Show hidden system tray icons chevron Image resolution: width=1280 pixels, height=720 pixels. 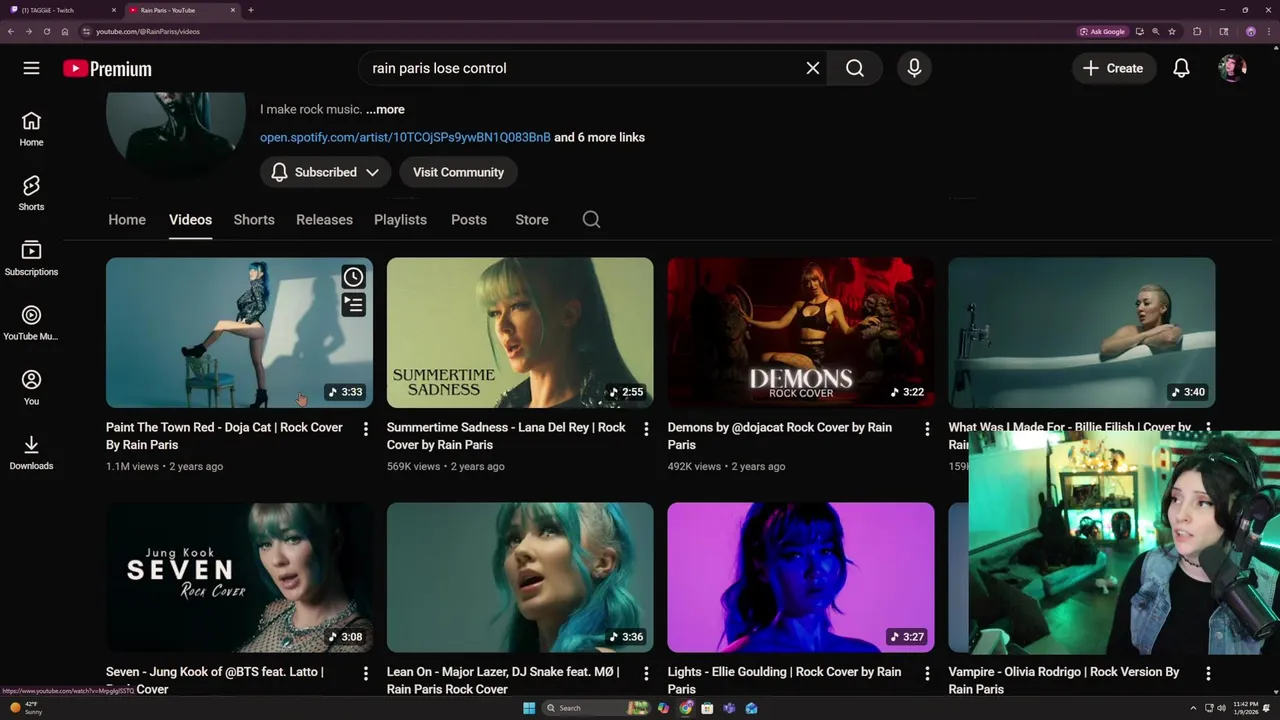click(1193, 708)
